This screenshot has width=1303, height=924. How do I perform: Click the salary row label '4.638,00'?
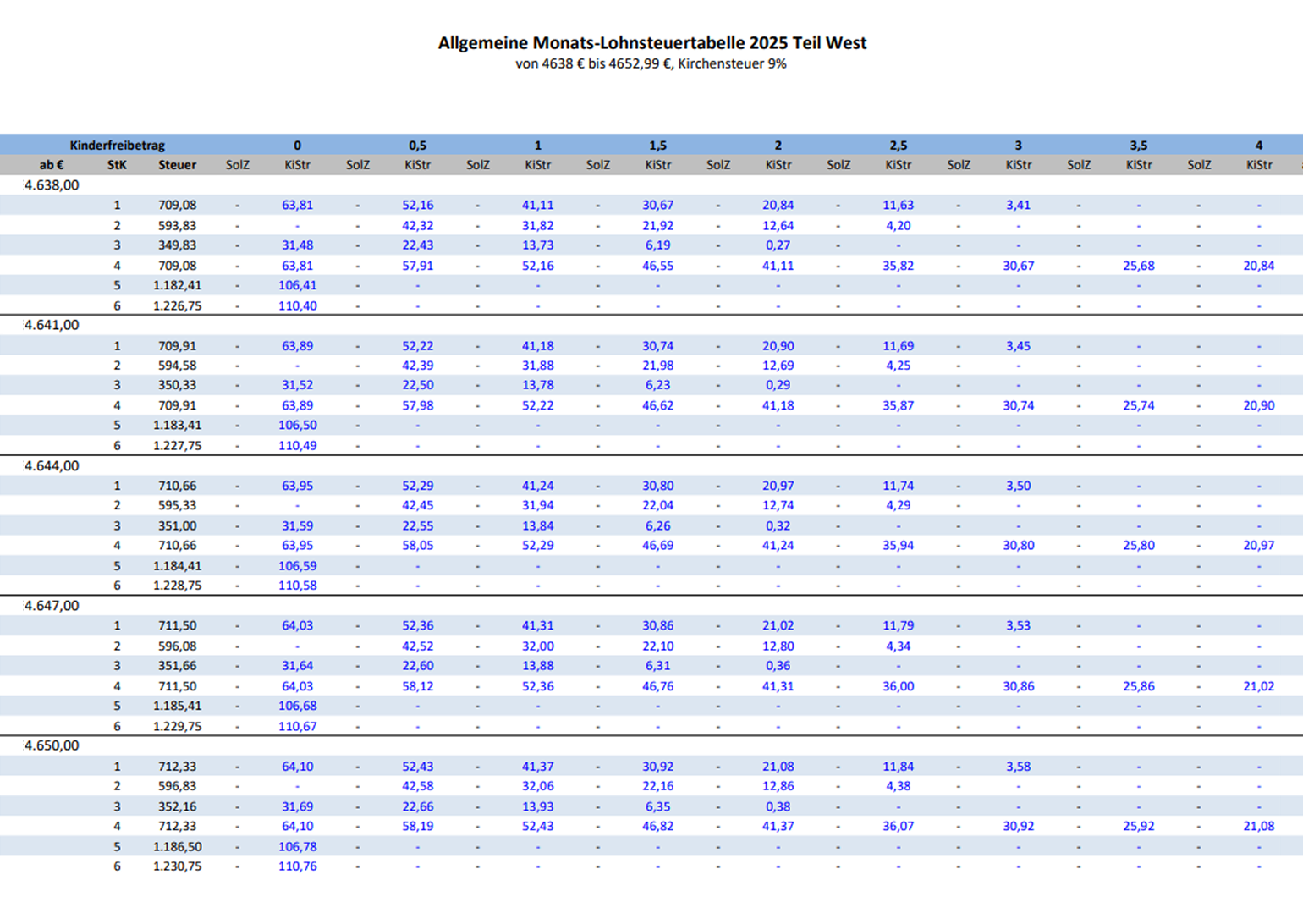(x=52, y=185)
